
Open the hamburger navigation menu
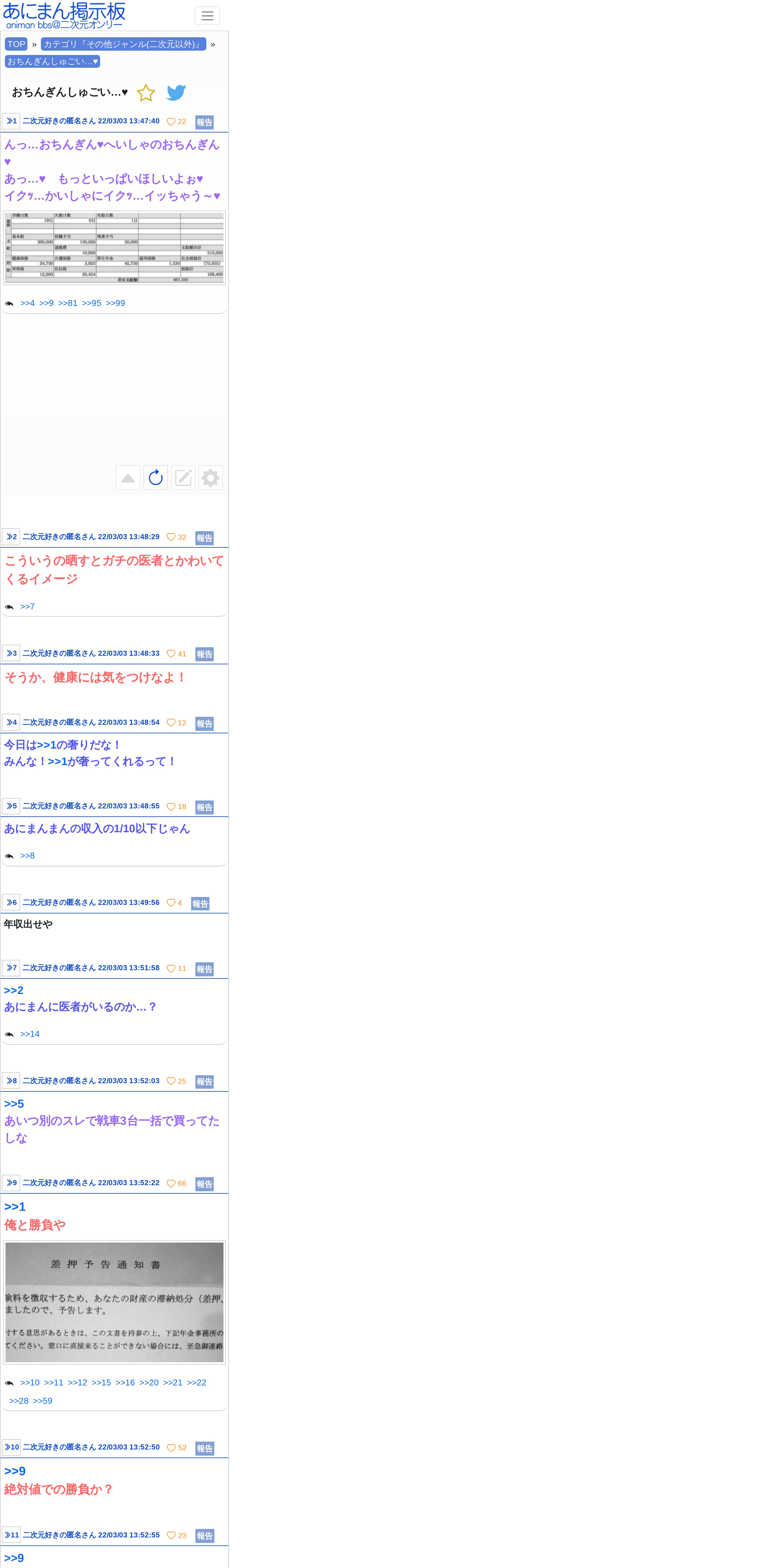click(x=207, y=16)
